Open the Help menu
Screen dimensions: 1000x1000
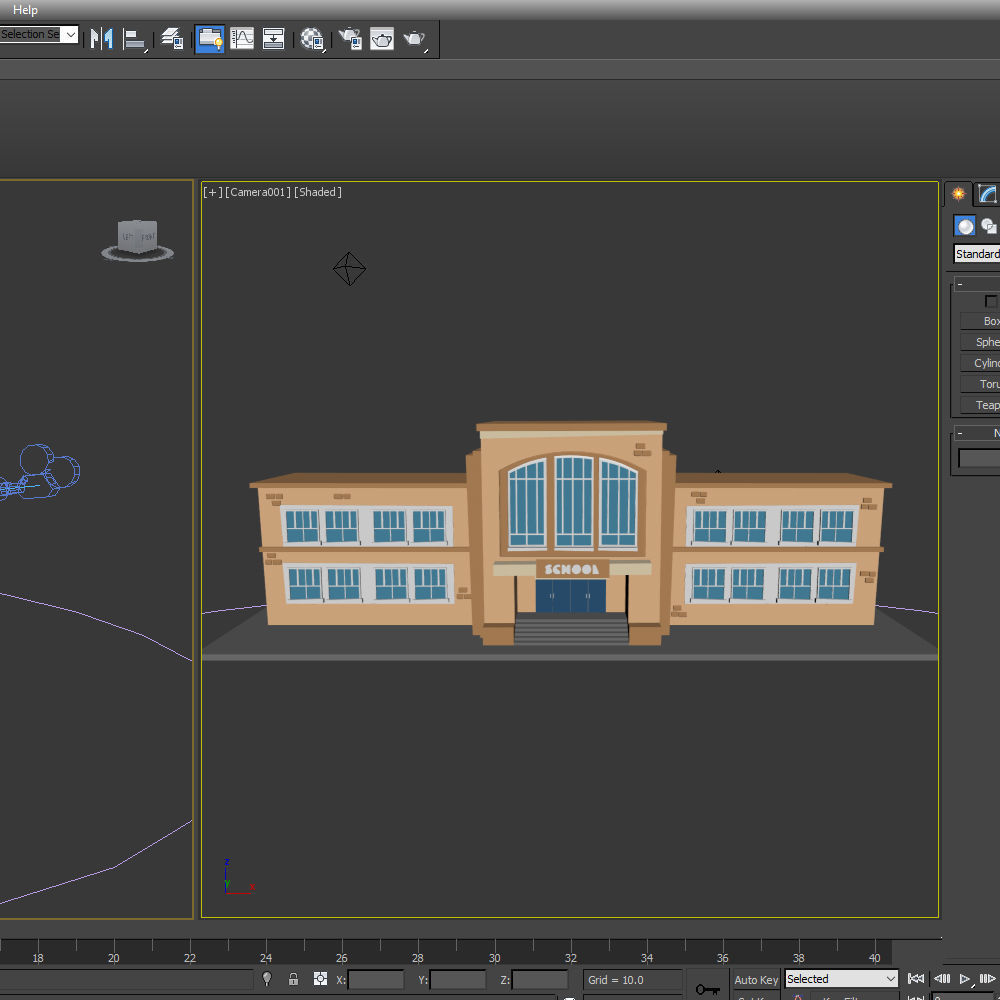(x=25, y=10)
